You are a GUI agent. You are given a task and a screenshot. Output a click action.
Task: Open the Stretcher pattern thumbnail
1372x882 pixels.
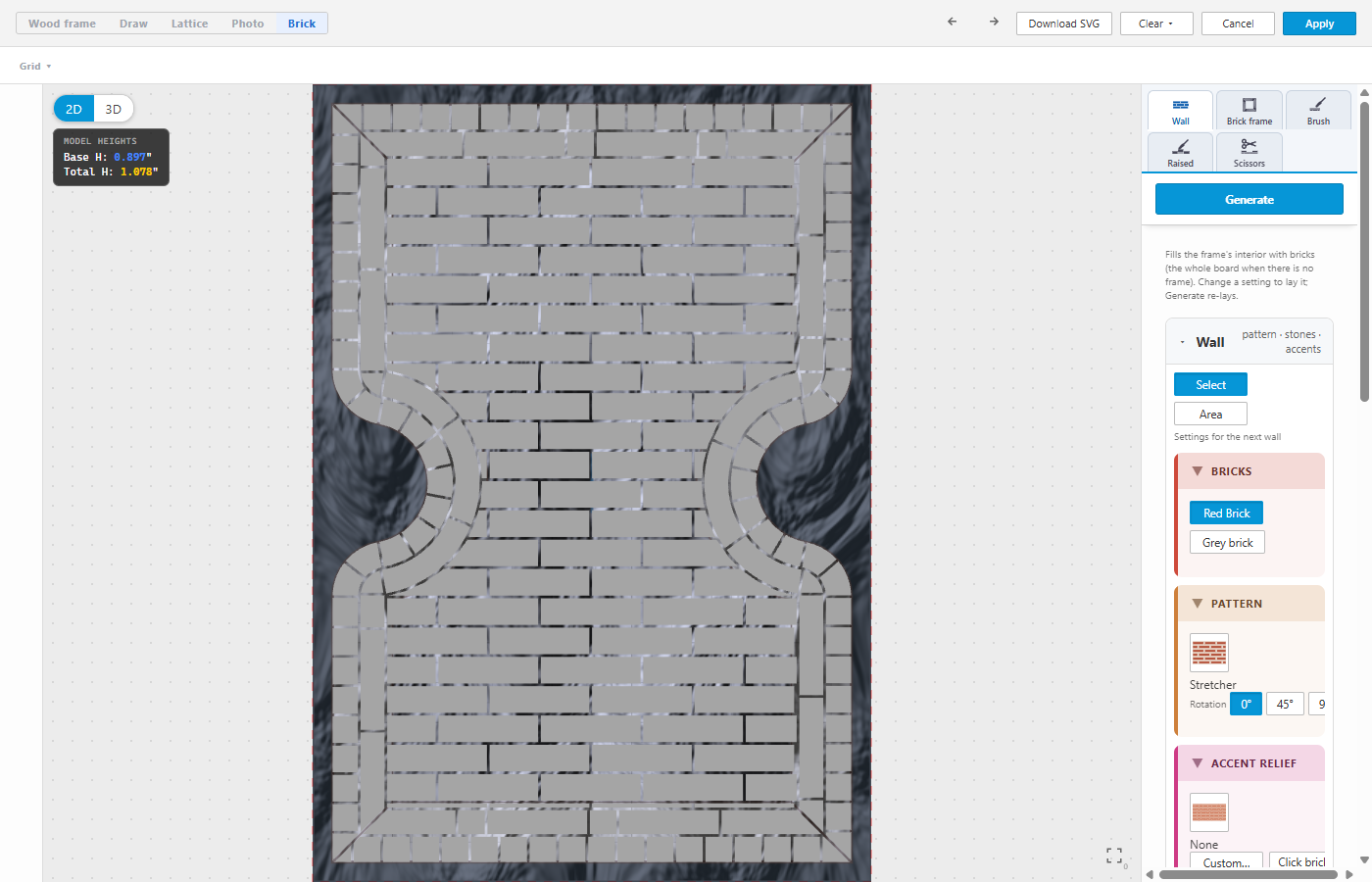[1209, 653]
